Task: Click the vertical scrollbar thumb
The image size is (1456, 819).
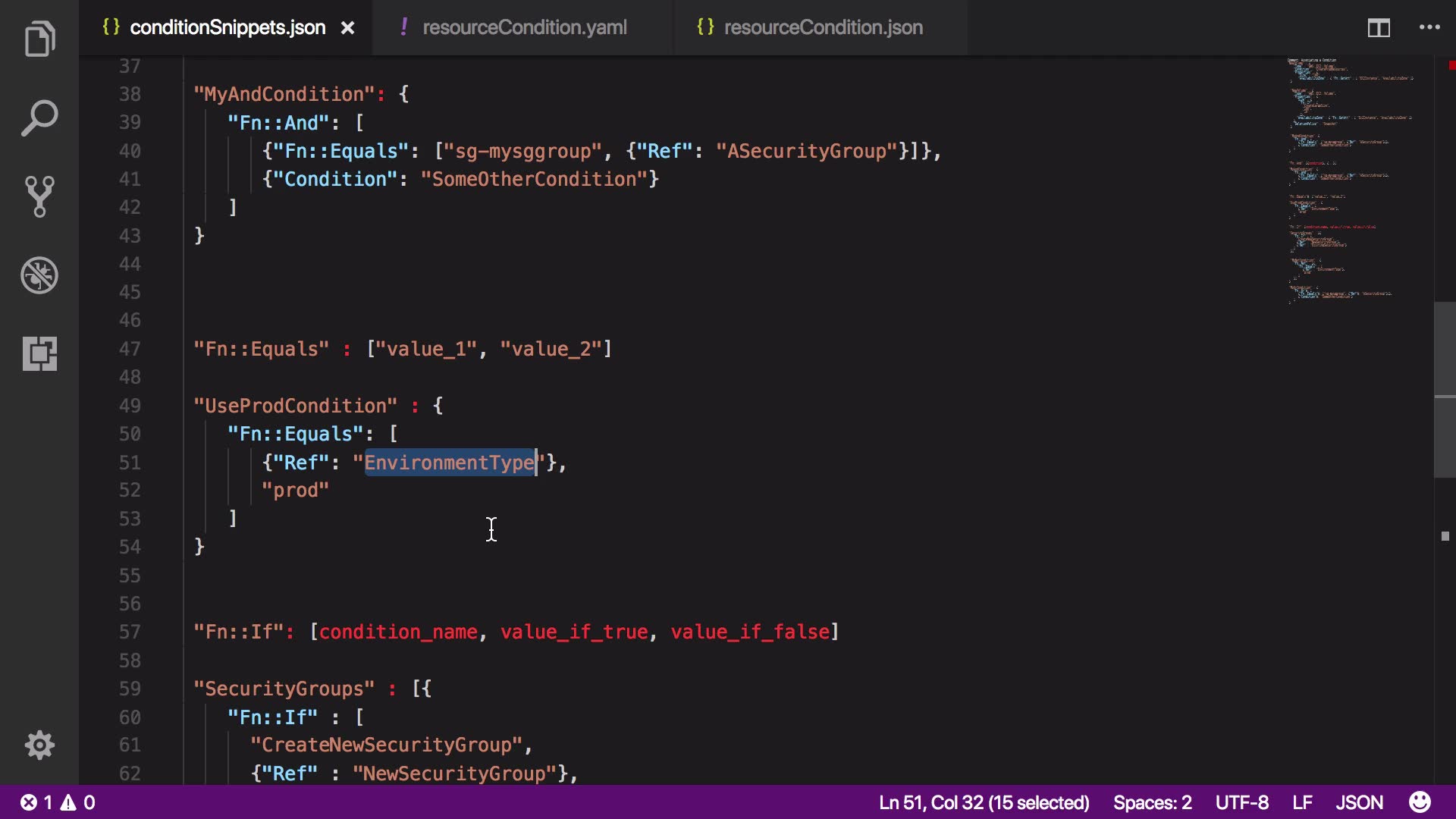Action: click(1444, 389)
